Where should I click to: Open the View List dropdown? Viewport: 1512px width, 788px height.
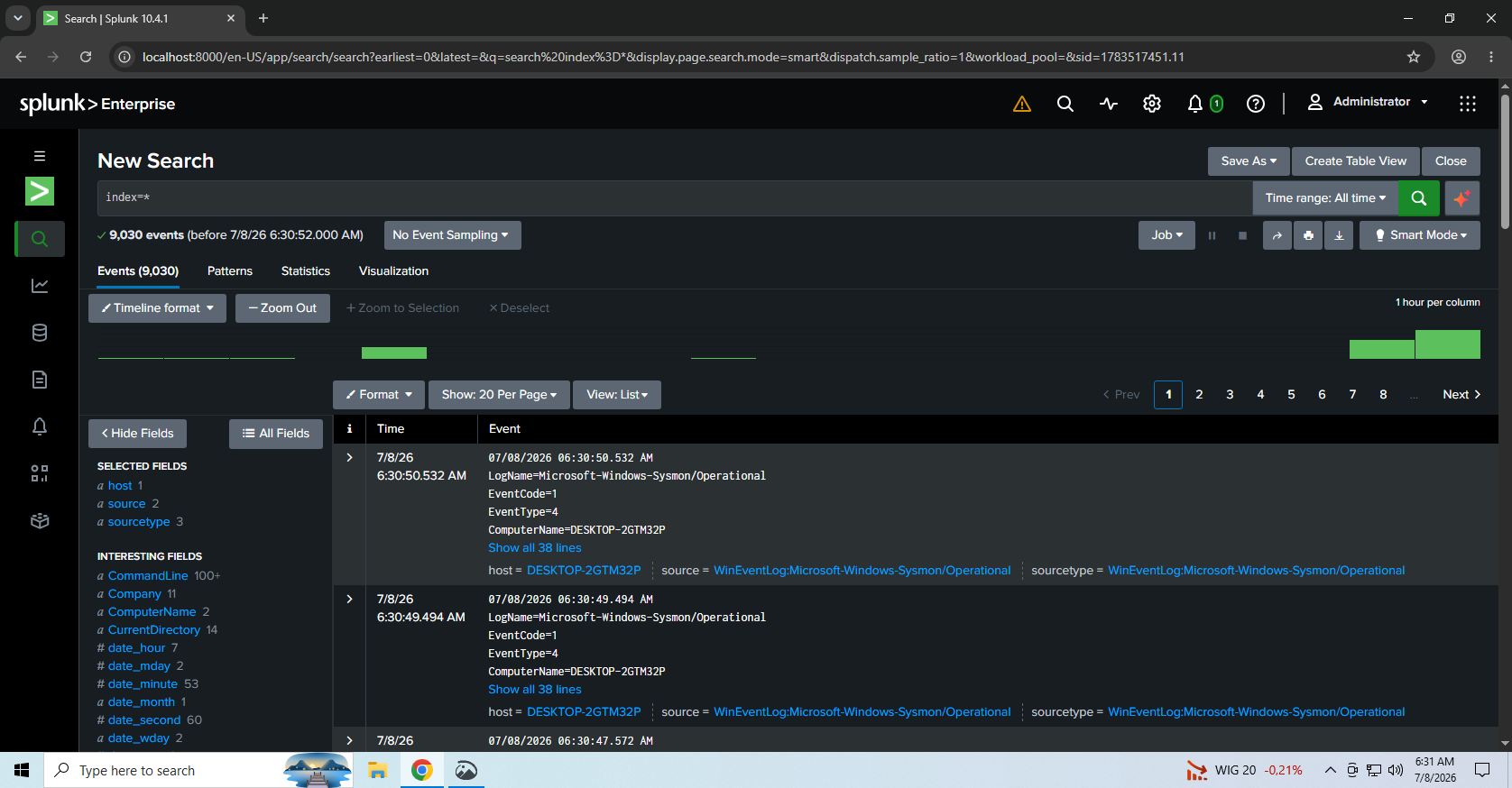[x=617, y=395]
